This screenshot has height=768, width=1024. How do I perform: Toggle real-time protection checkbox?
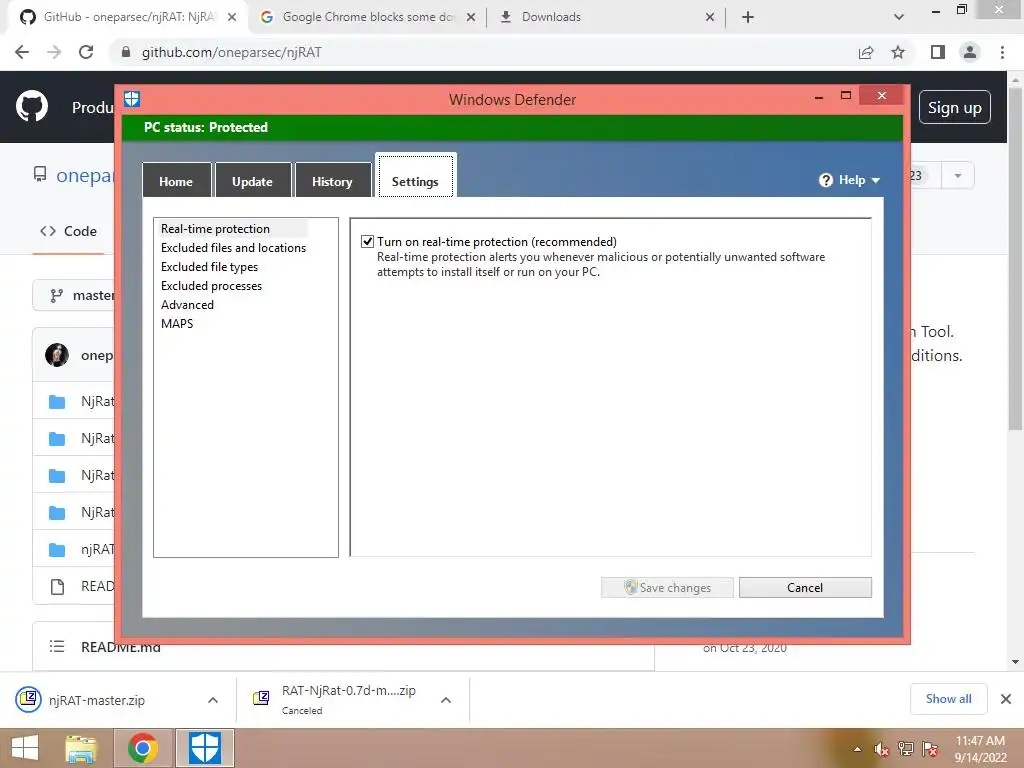click(x=368, y=242)
